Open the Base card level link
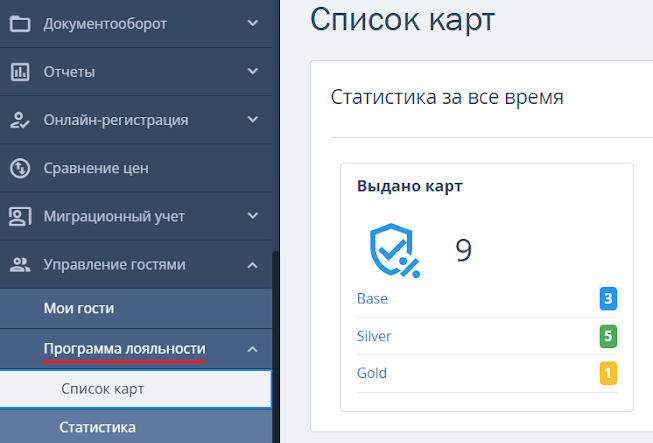 (372, 298)
